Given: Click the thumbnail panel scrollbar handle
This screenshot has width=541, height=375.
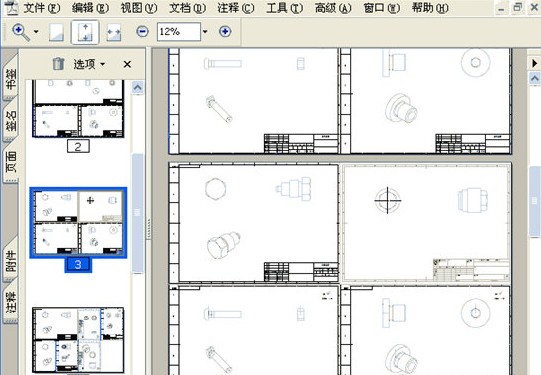Looking at the screenshot, I should point(138,213).
